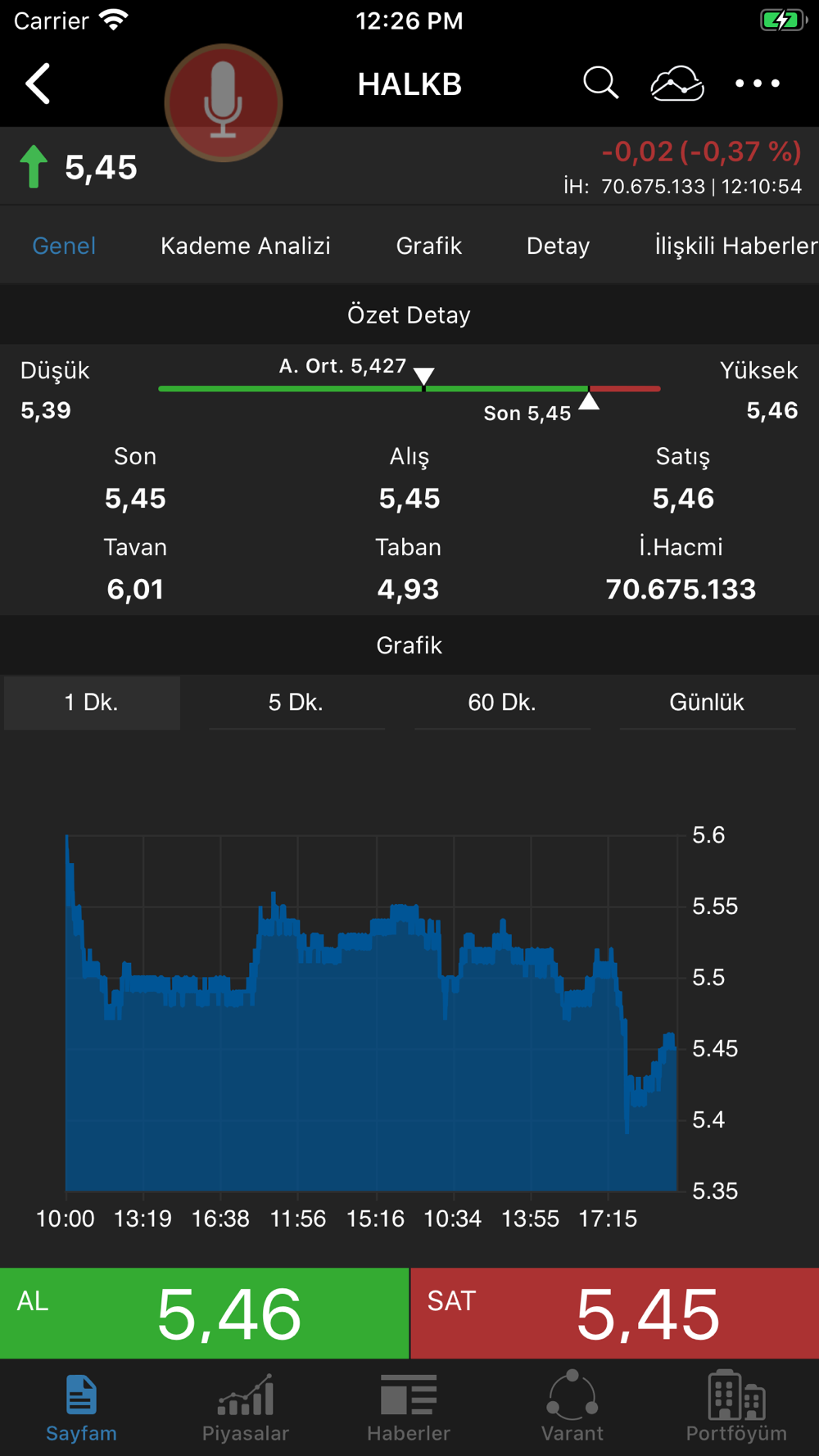819x1456 pixels.
Task: Switch to İlişkili Haberler tab
Action: click(x=735, y=246)
